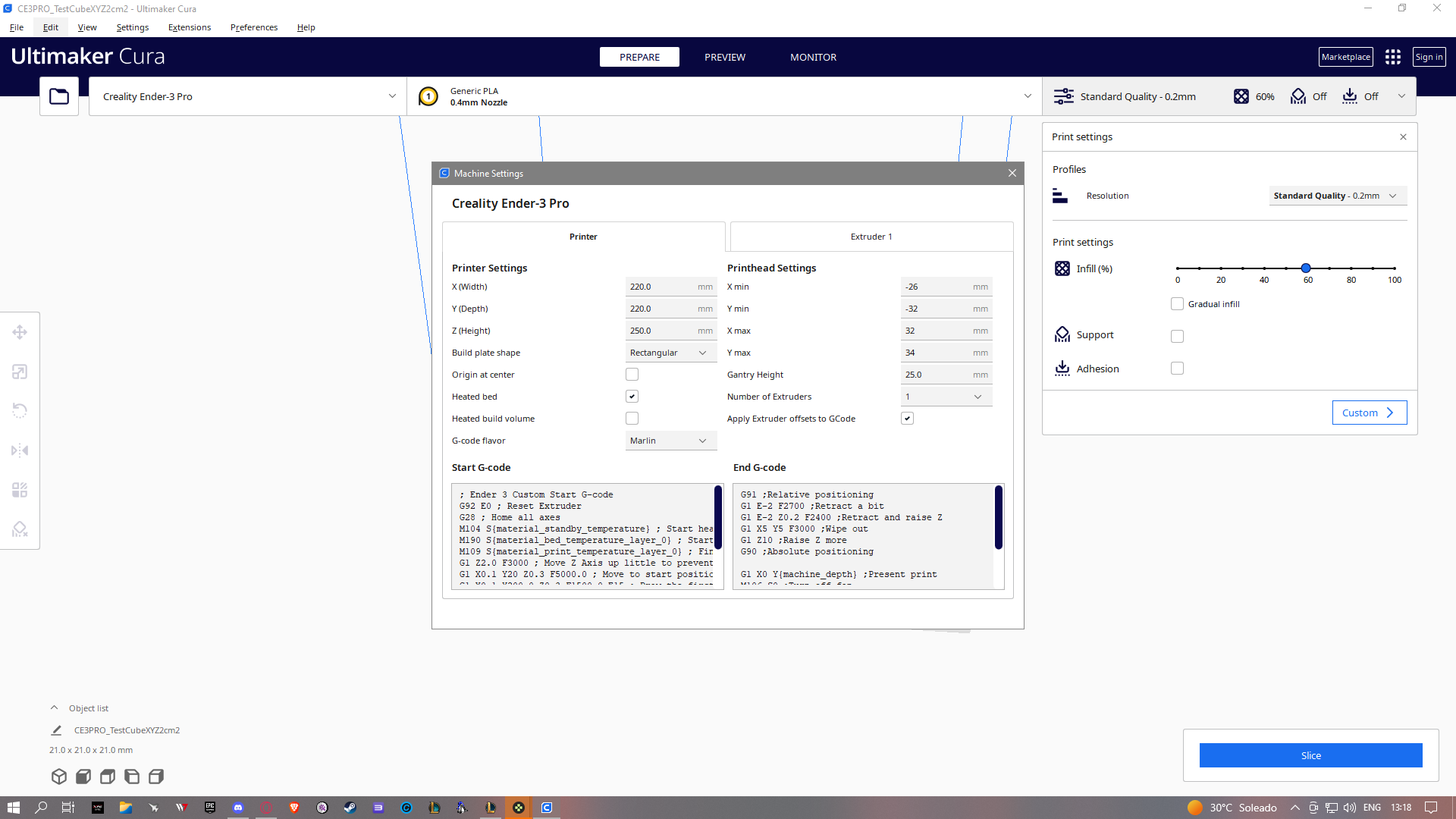
Task: Toggle the Heated build volume checkbox
Action: click(x=632, y=419)
